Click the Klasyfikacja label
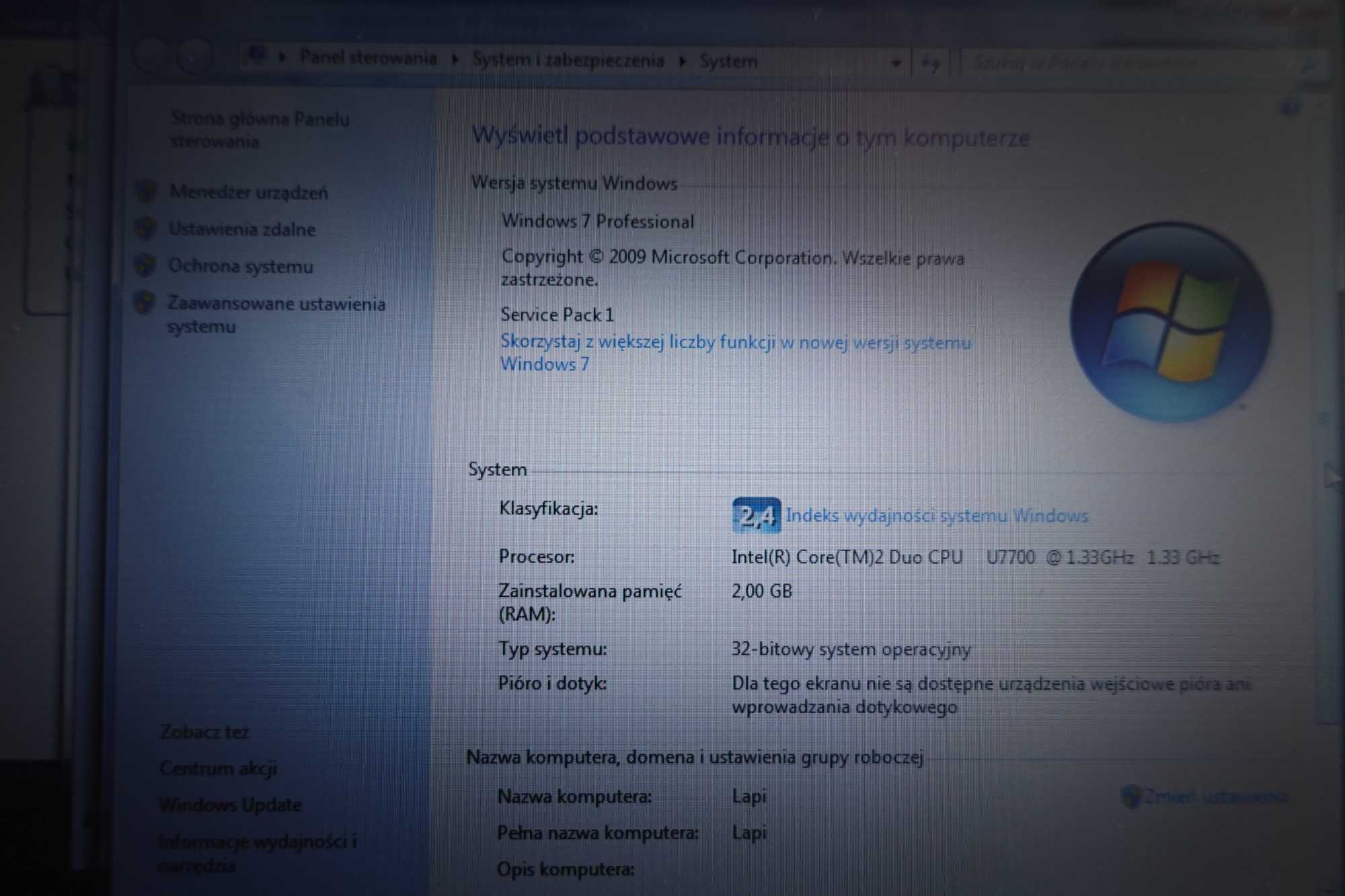The image size is (1345, 896). 548,509
